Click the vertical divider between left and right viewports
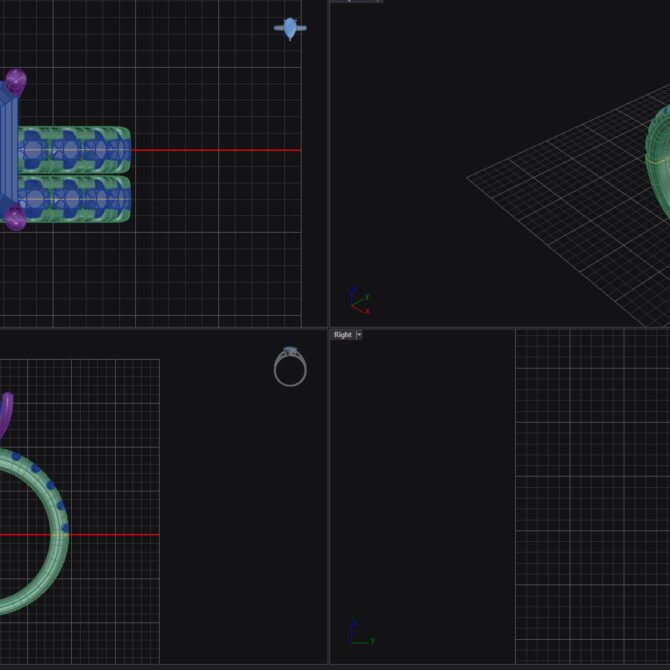Image resolution: width=670 pixels, height=670 pixels. pyautogui.click(x=329, y=200)
